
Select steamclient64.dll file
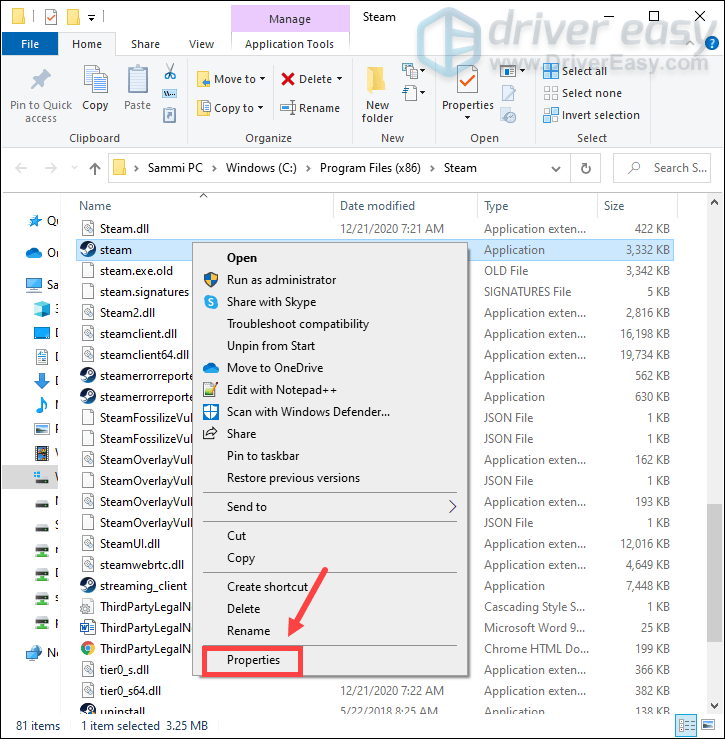click(144, 355)
